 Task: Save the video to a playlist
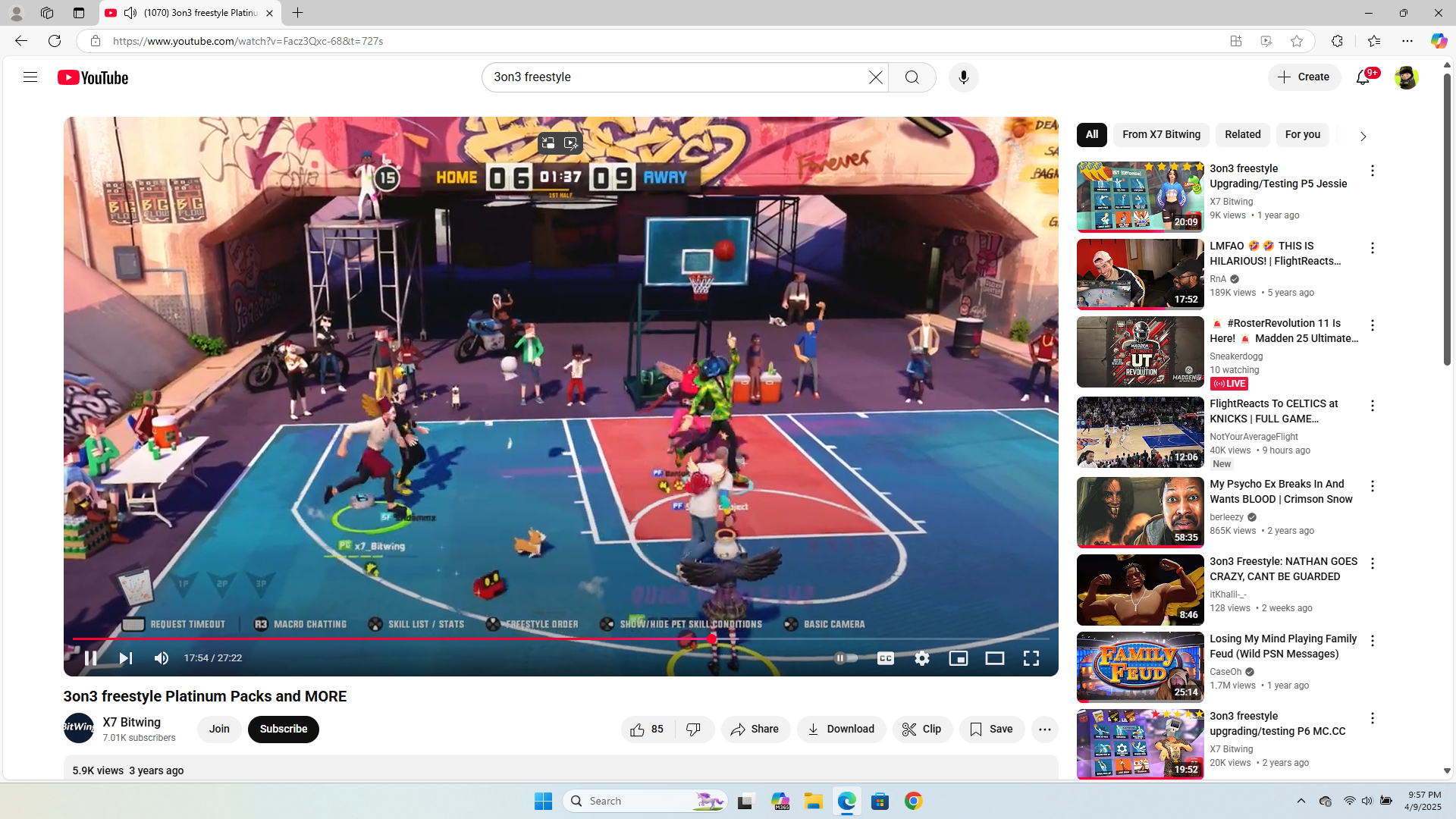pyautogui.click(x=992, y=730)
